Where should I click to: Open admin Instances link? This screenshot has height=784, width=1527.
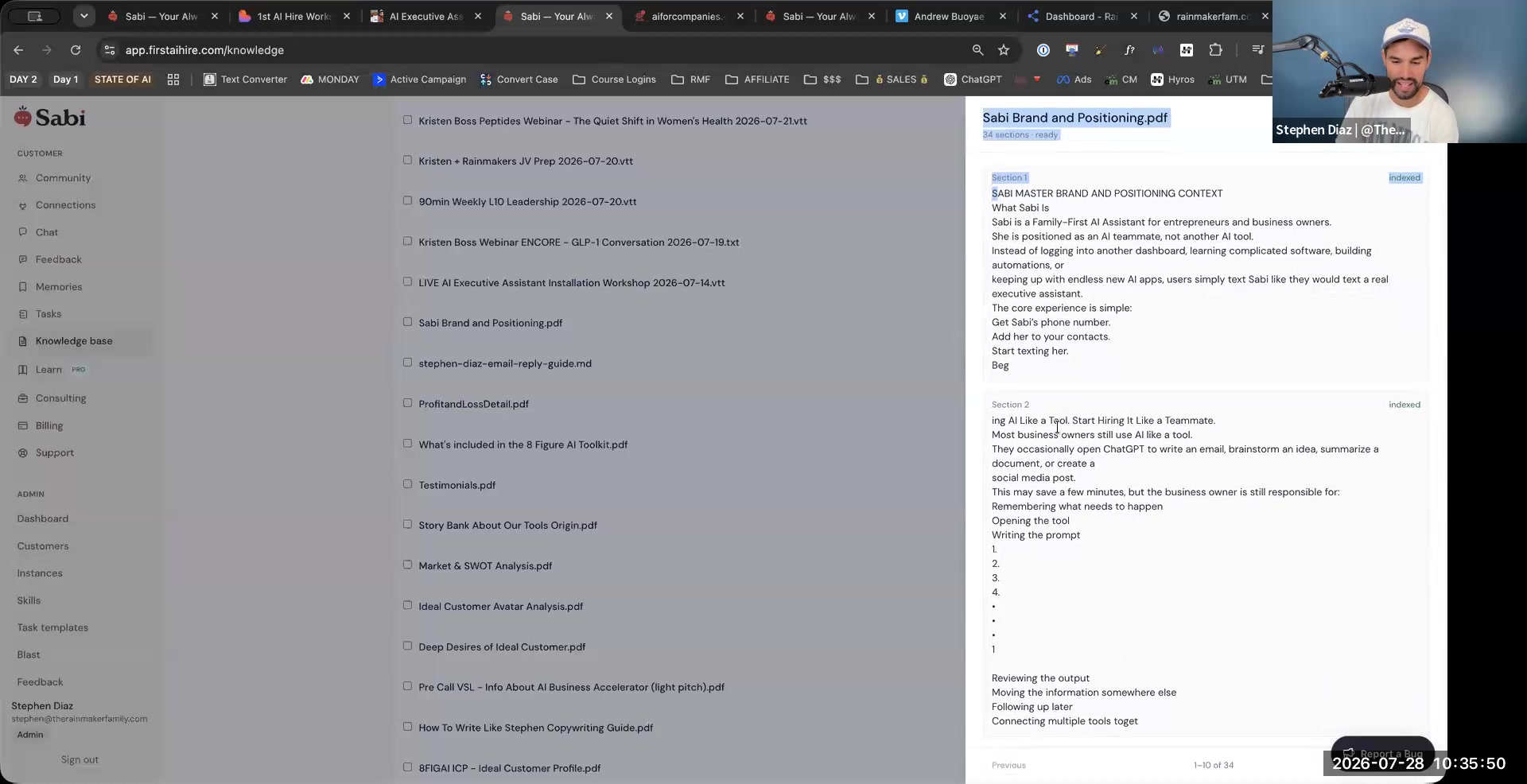[x=40, y=573]
